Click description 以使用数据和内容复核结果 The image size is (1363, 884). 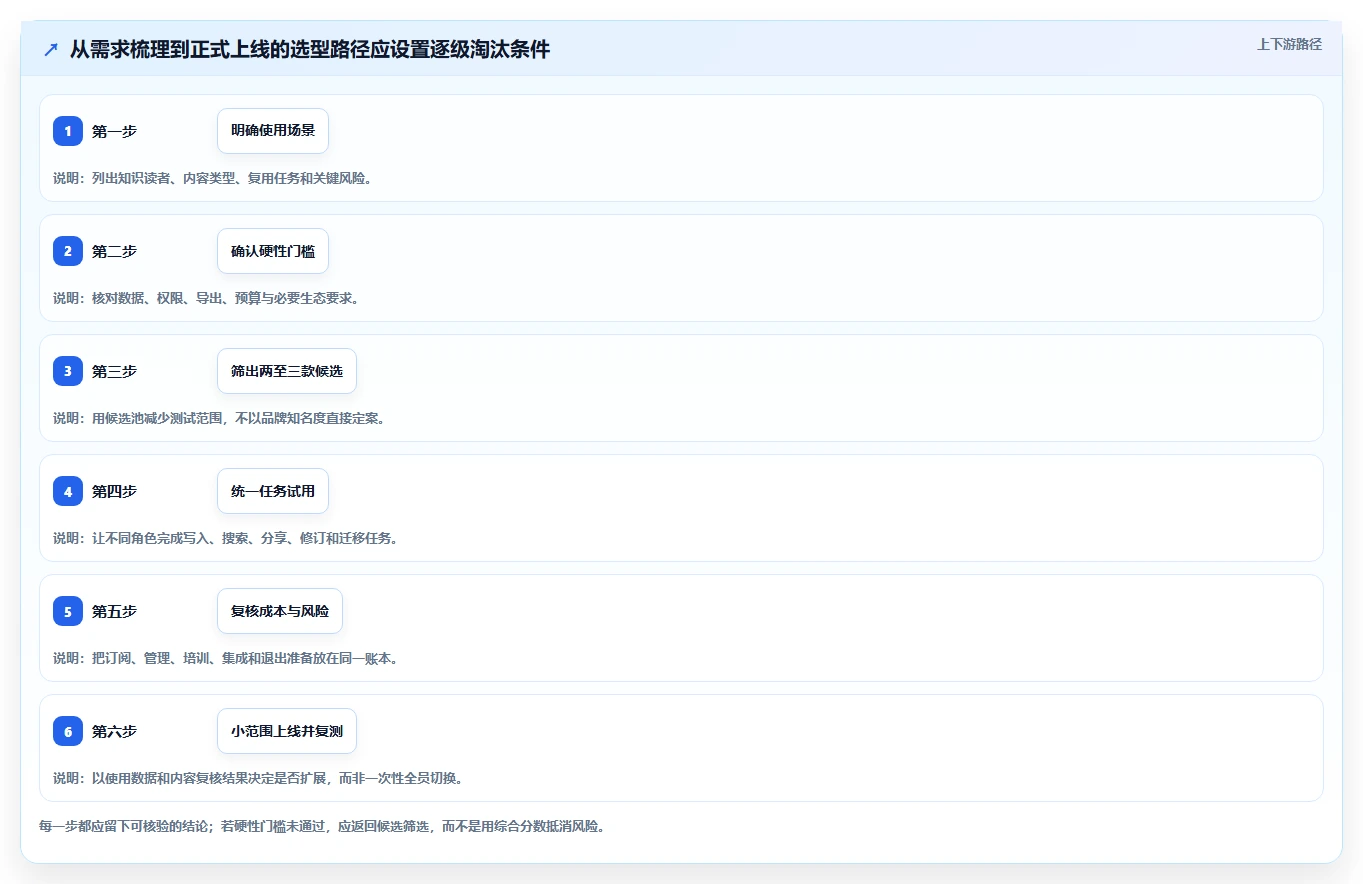pyautogui.click(x=257, y=778)
